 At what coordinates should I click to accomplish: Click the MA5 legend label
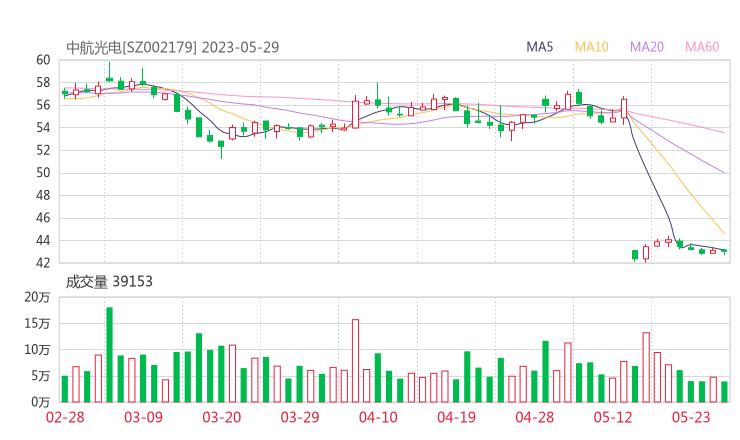pos(539,47)
